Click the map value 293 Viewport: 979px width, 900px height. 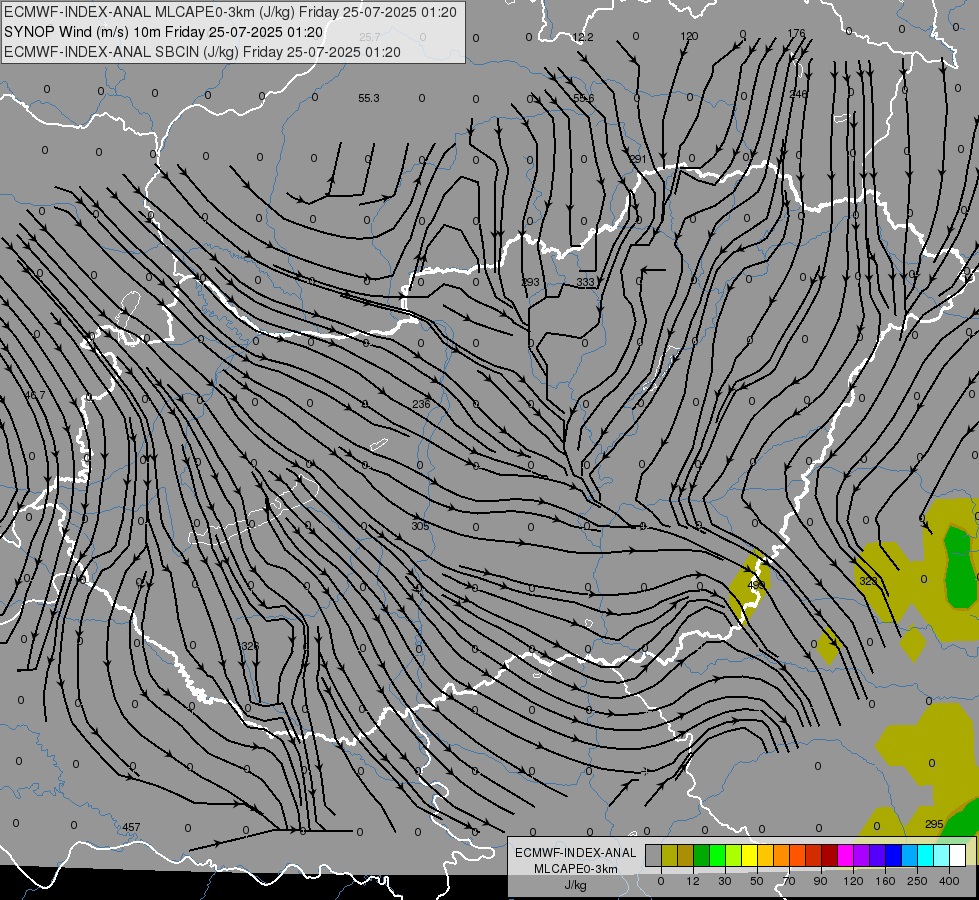click(530, 282)
